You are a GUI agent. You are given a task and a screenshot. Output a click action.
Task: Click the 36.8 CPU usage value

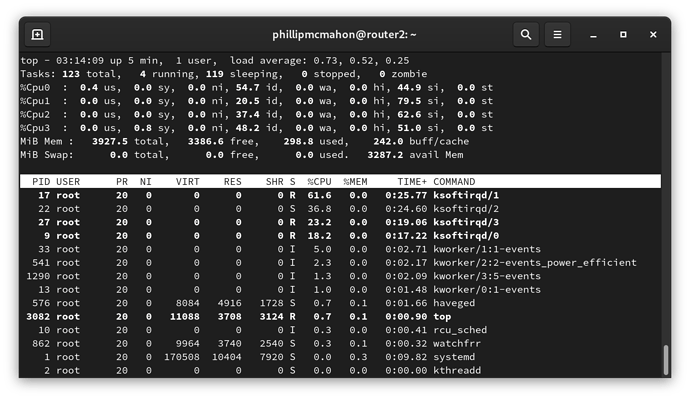pyautogui.click(x=319, y=209)
